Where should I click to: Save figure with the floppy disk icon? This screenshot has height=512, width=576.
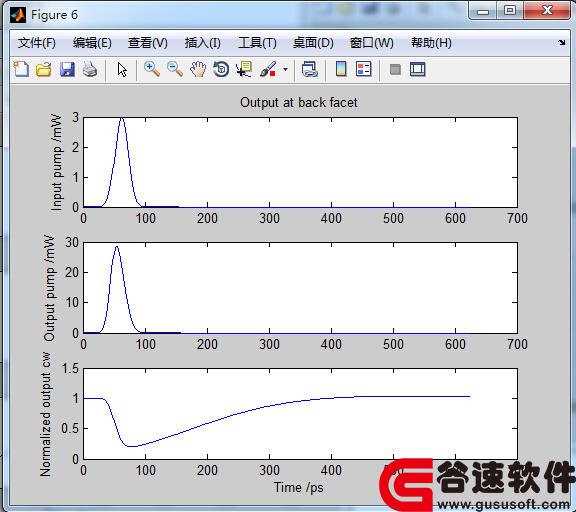tap(67, 69)
